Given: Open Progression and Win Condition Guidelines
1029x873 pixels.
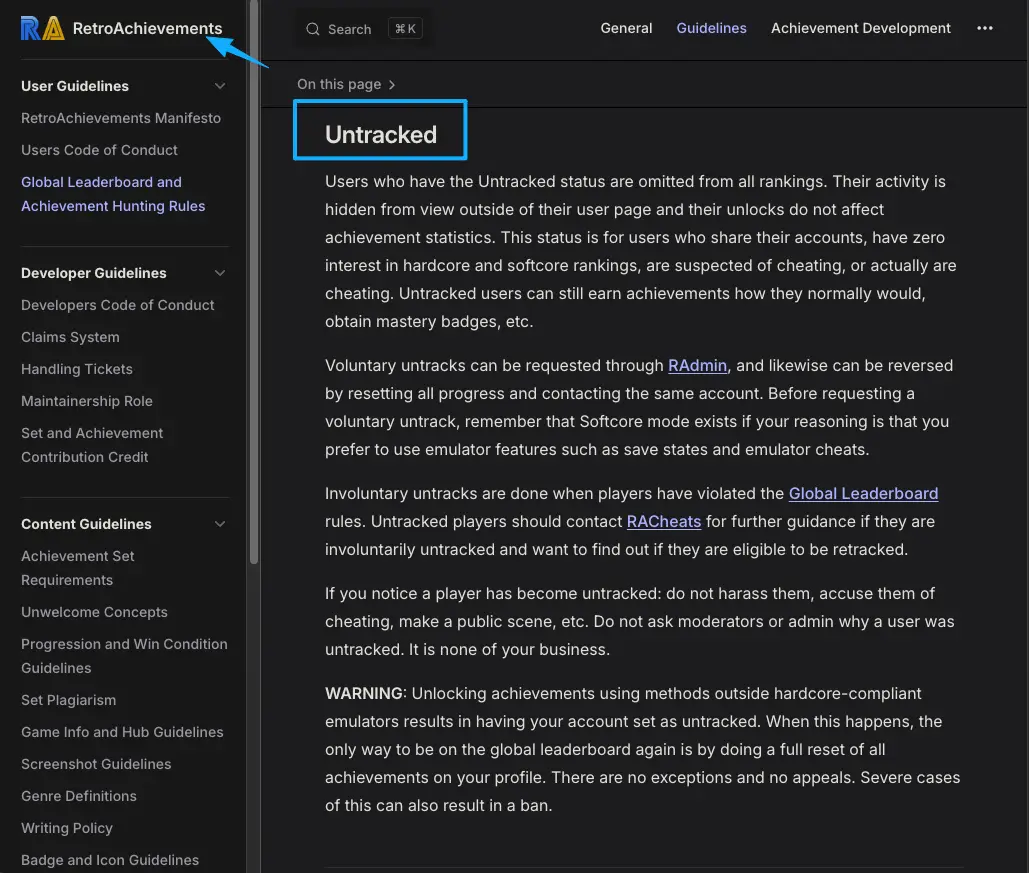Looking at the screenshot, I should [x=124, y=656].
